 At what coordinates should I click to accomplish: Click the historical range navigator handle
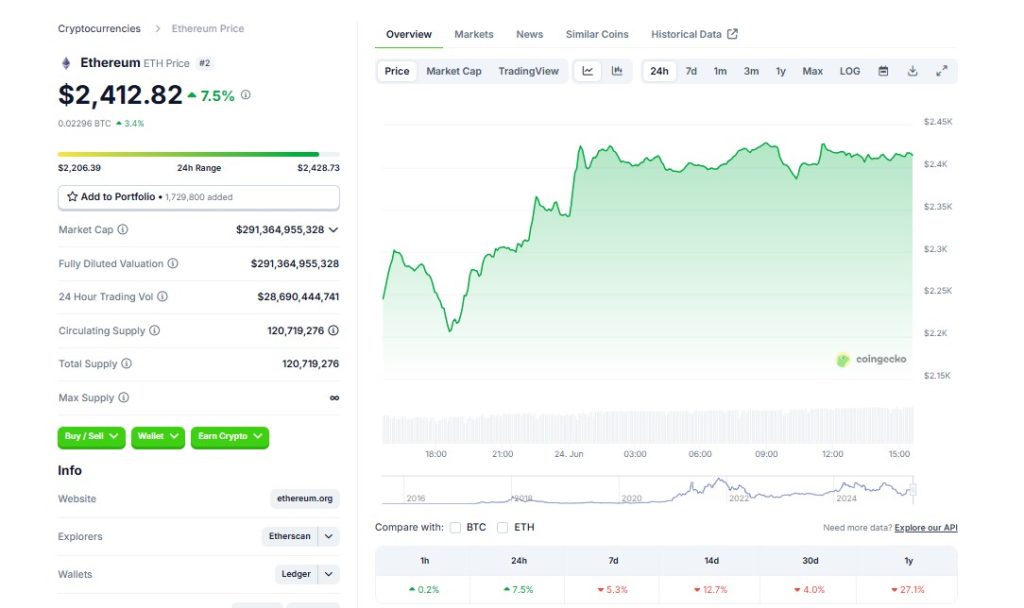(913, 489)
